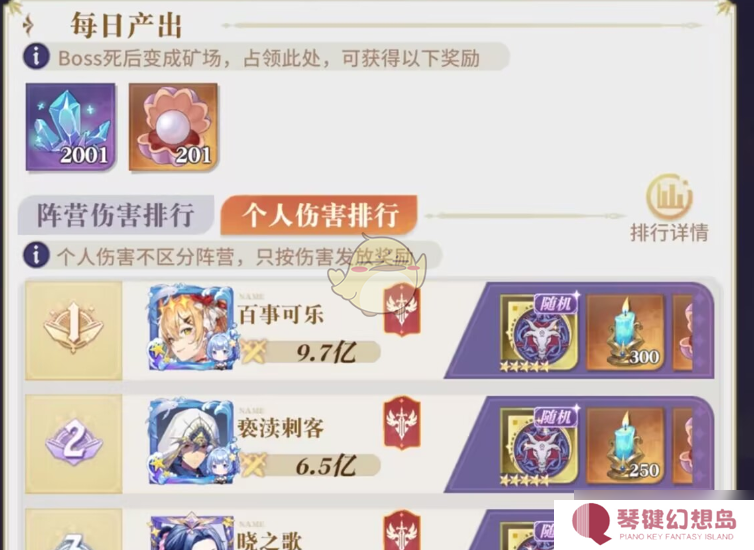Open 亵渎刺客 player avatar
The image size is (754, 550).
(x=192, y=441)
